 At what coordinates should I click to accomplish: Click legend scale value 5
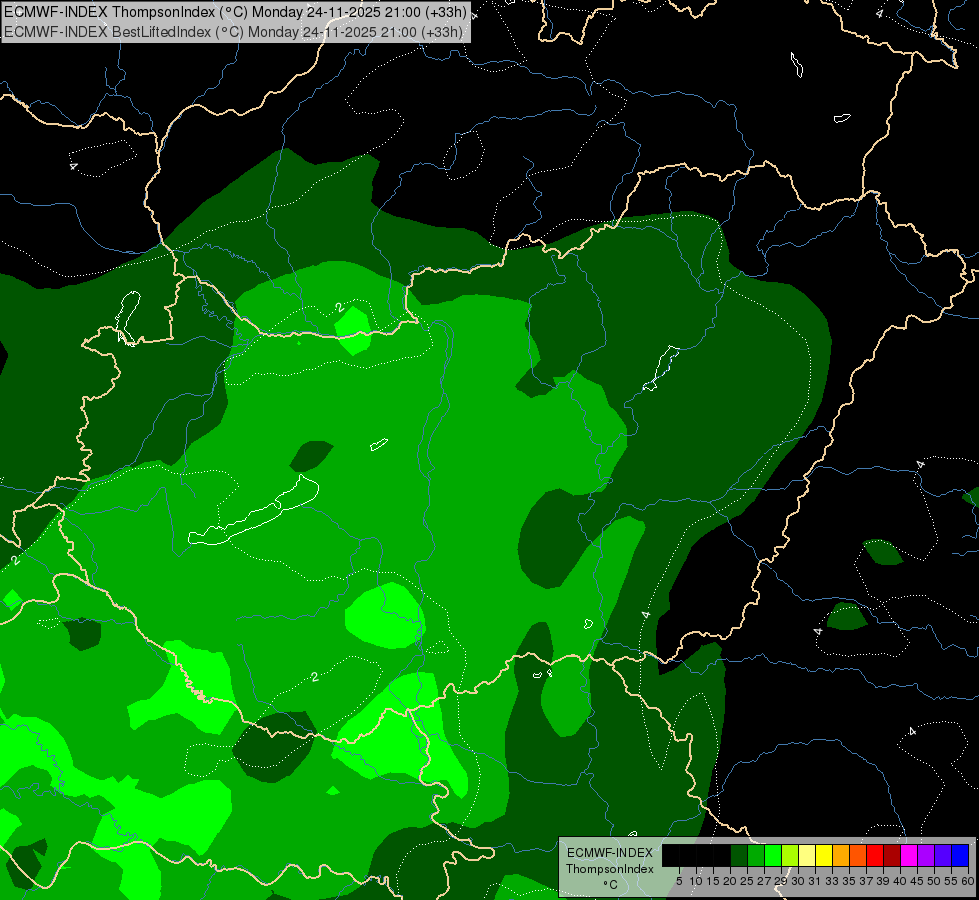pos(679,881)
